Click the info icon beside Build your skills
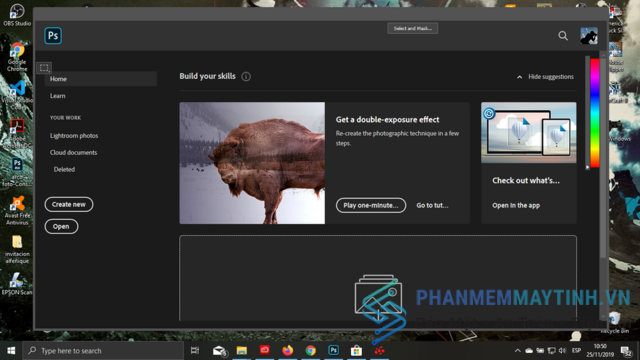This screenshot has width=640, height=360. pyautogui.click(x=246, y=76)
